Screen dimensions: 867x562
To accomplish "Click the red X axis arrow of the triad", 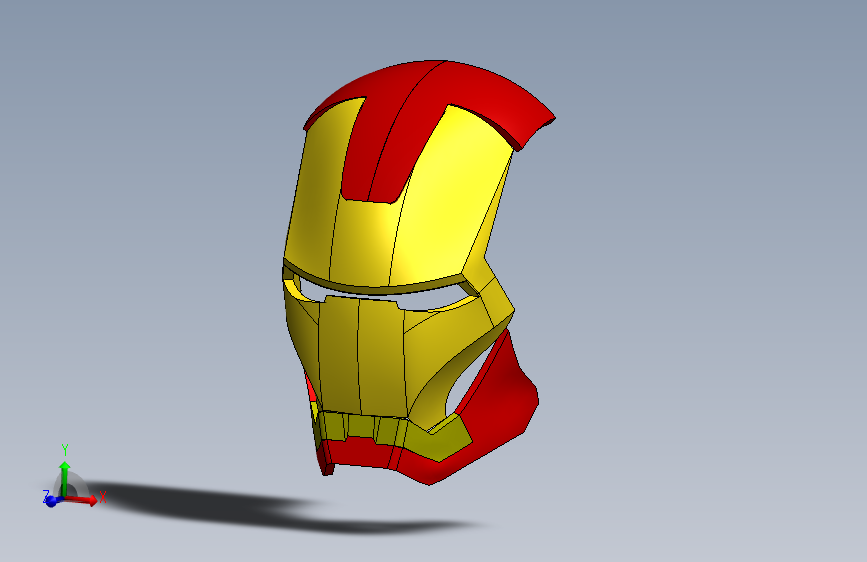I will 83,499.
